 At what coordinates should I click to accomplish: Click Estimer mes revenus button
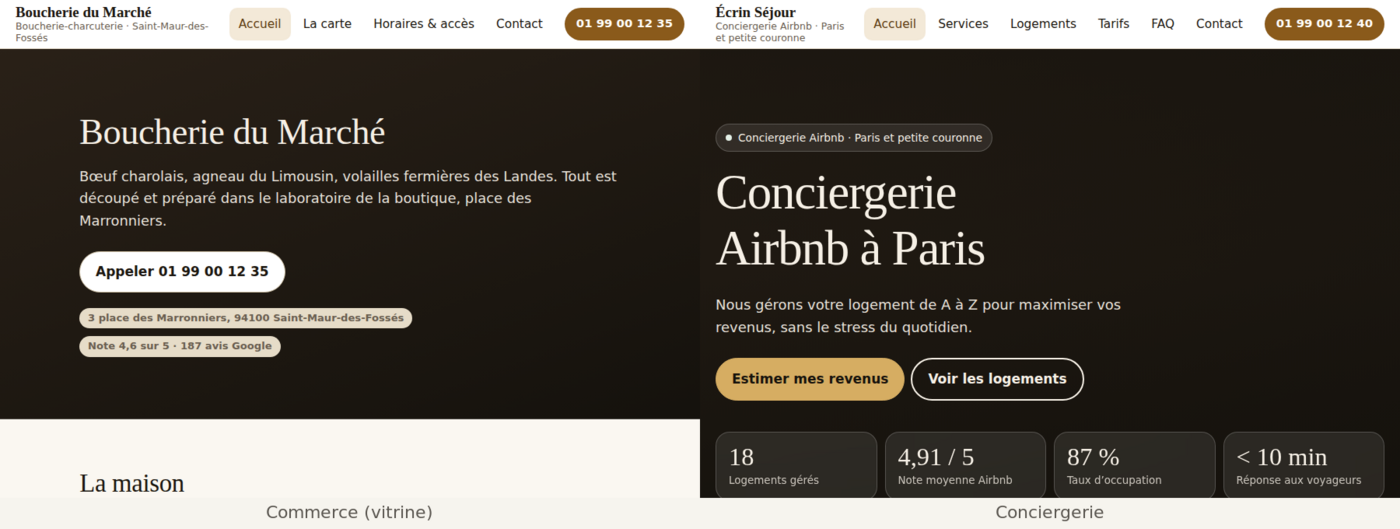(810, 379)
